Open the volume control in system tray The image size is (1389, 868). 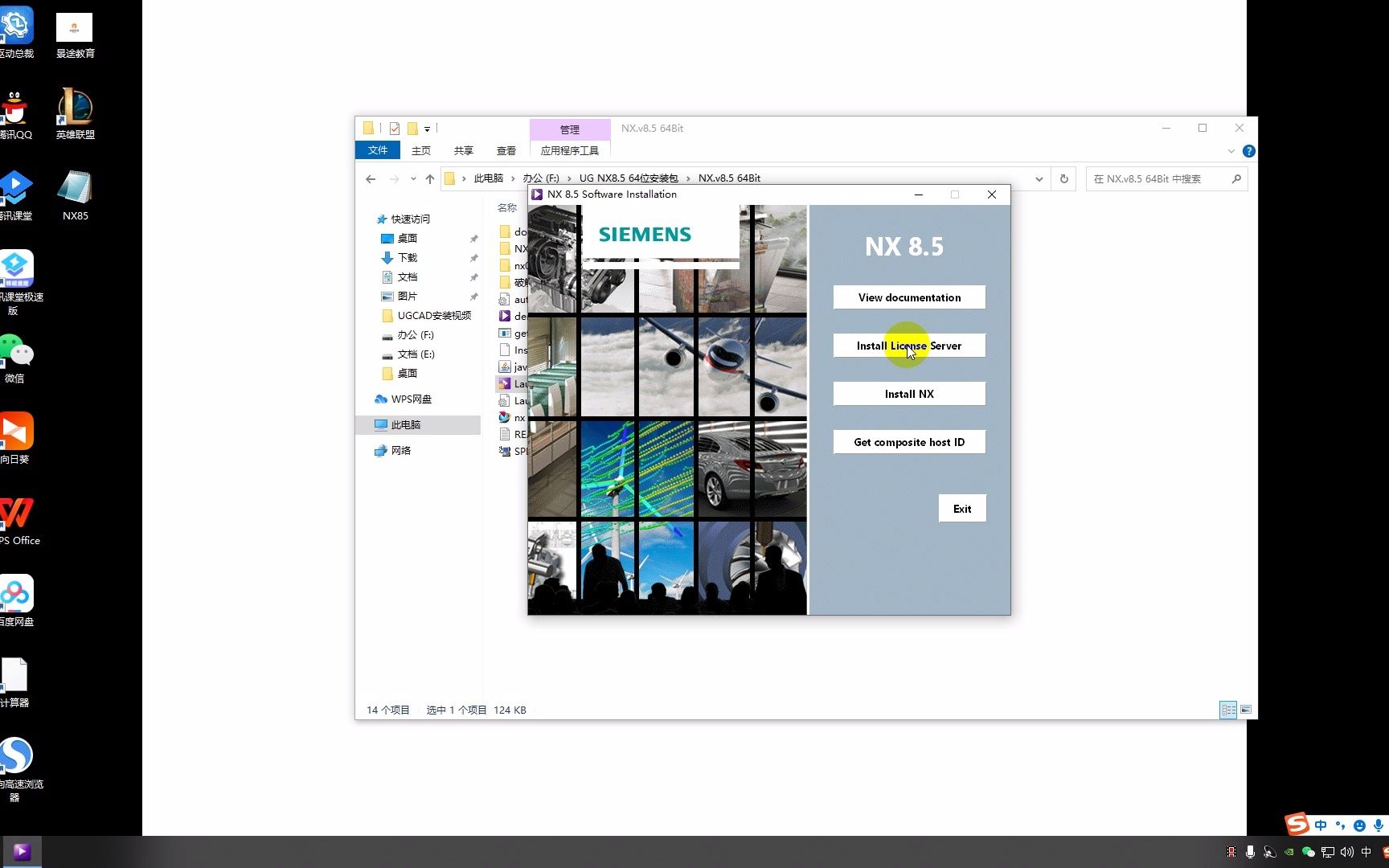pos(1346,852)
